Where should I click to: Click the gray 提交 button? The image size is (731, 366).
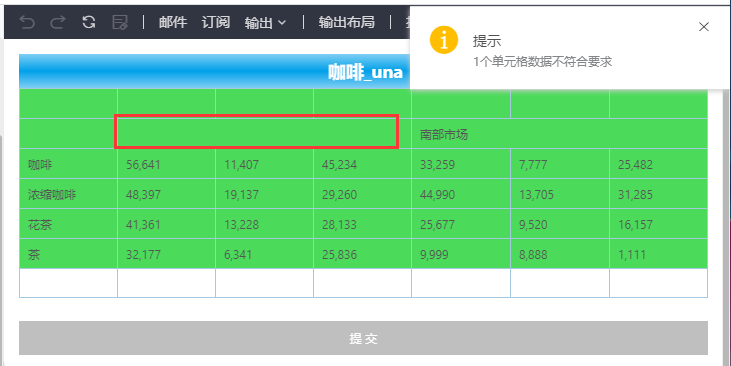[363, 338]
